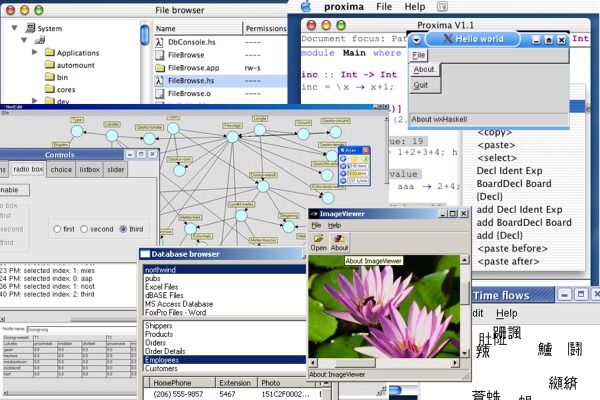Viewport: 600px width, 400px height.
Task: Select the third radio button
Action: [123, 229]
